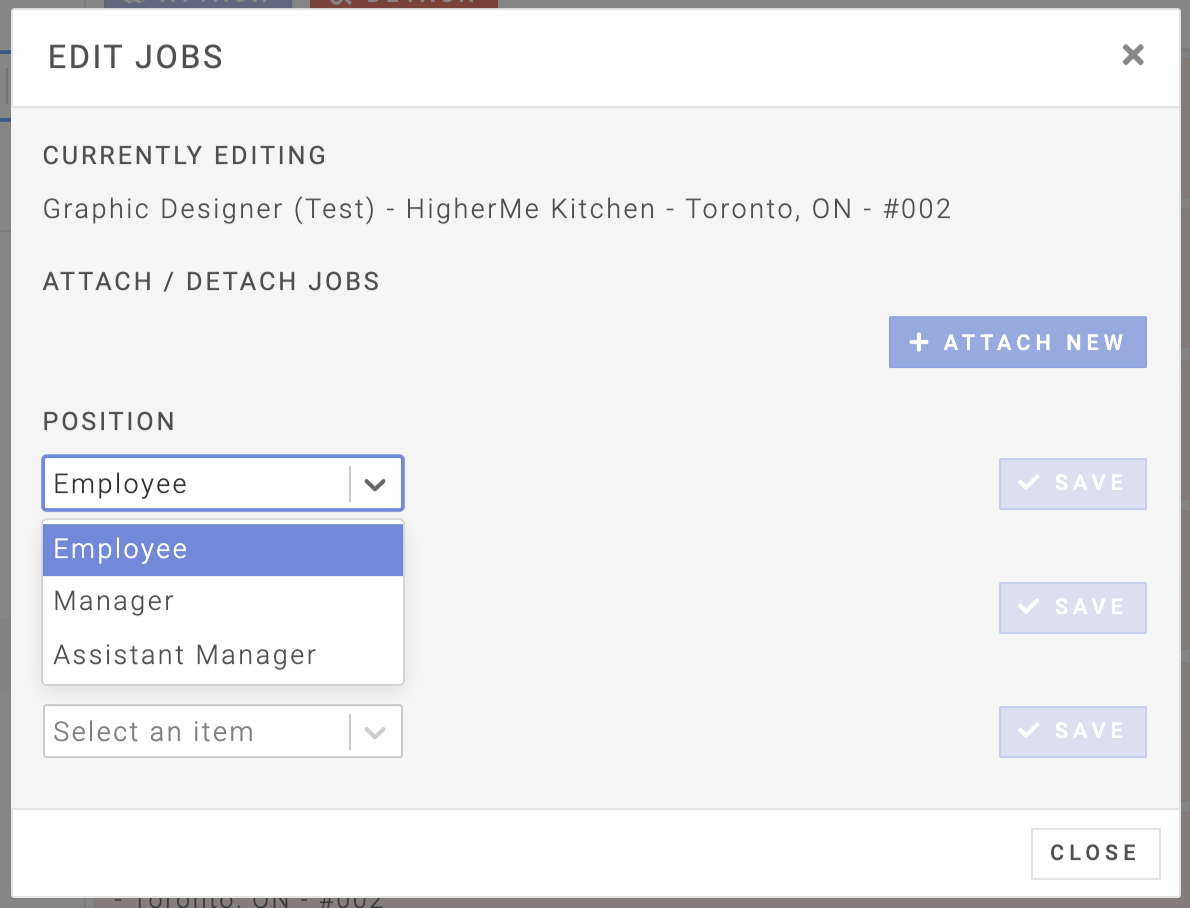The height and width of the screenshot is (908, 1190).
Task: Click the Edit Jobs dialog title
Action: pos(136,57)
